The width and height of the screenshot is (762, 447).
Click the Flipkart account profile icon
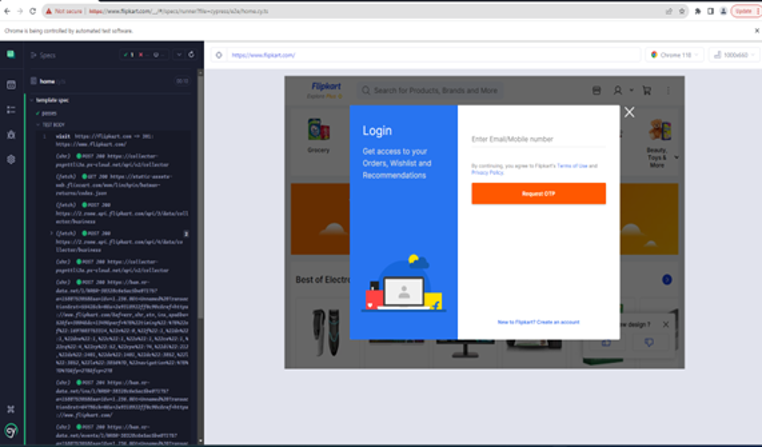coord(618,90)
